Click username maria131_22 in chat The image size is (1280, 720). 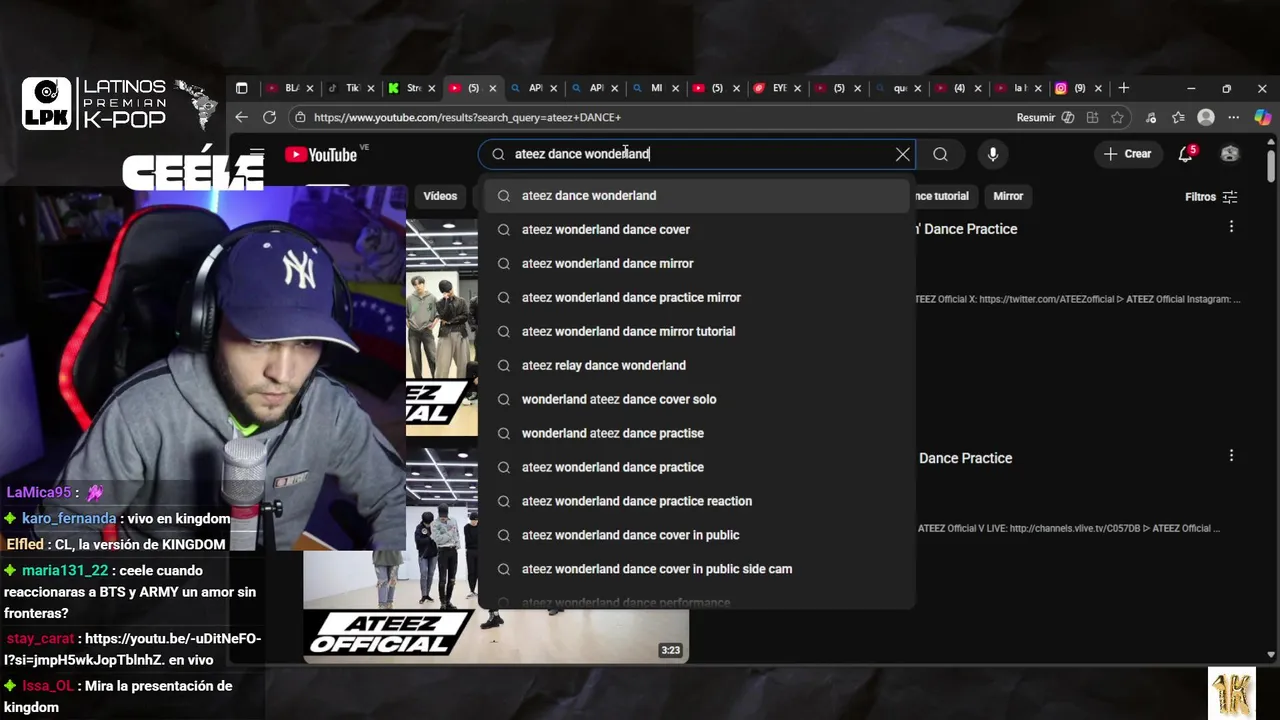(65, 570)
